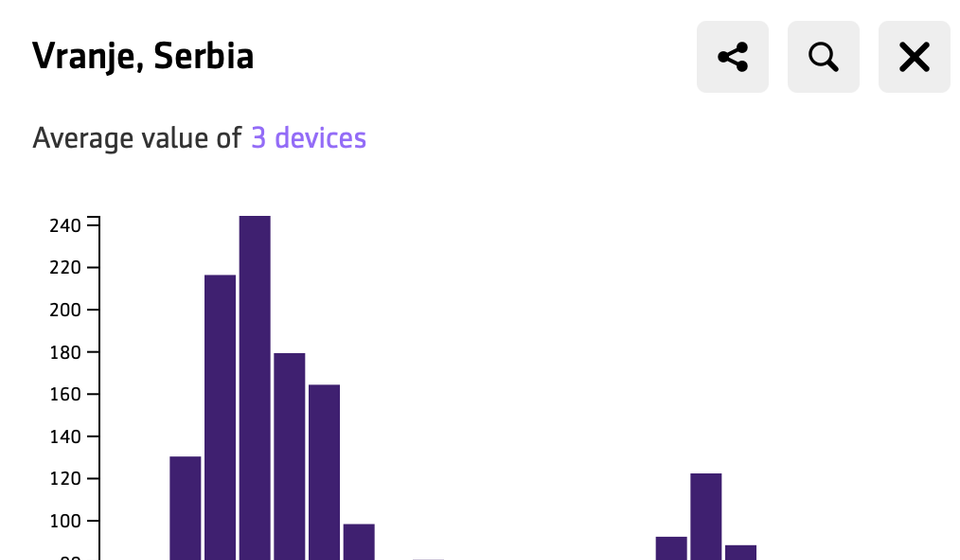Click the 200 y-axis label
Viewport: 960px width, 560px height.
tap(64, 310)
